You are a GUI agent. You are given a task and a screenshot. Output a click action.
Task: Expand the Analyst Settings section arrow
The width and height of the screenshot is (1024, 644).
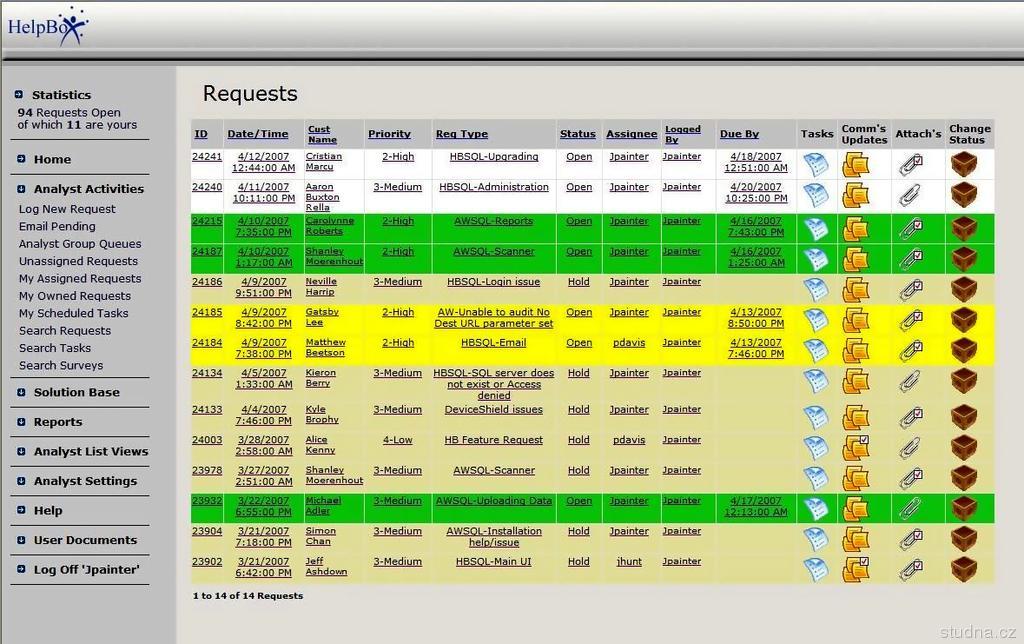pos(21,481)
